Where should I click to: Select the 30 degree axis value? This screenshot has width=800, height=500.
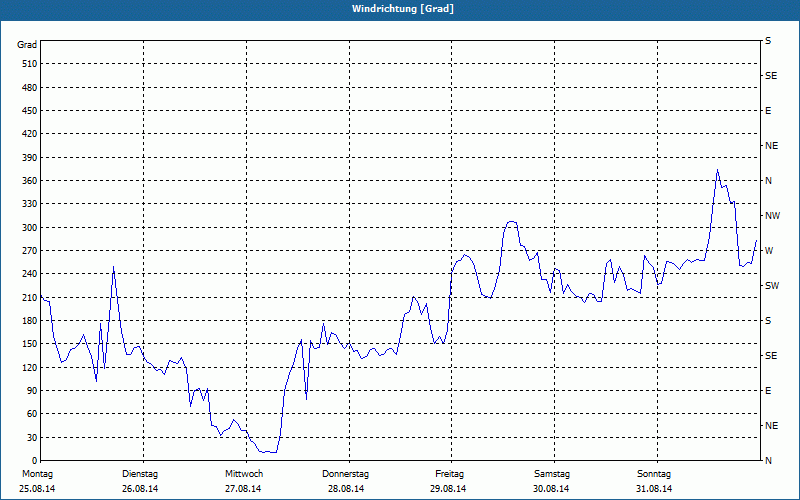pos(32,437)
